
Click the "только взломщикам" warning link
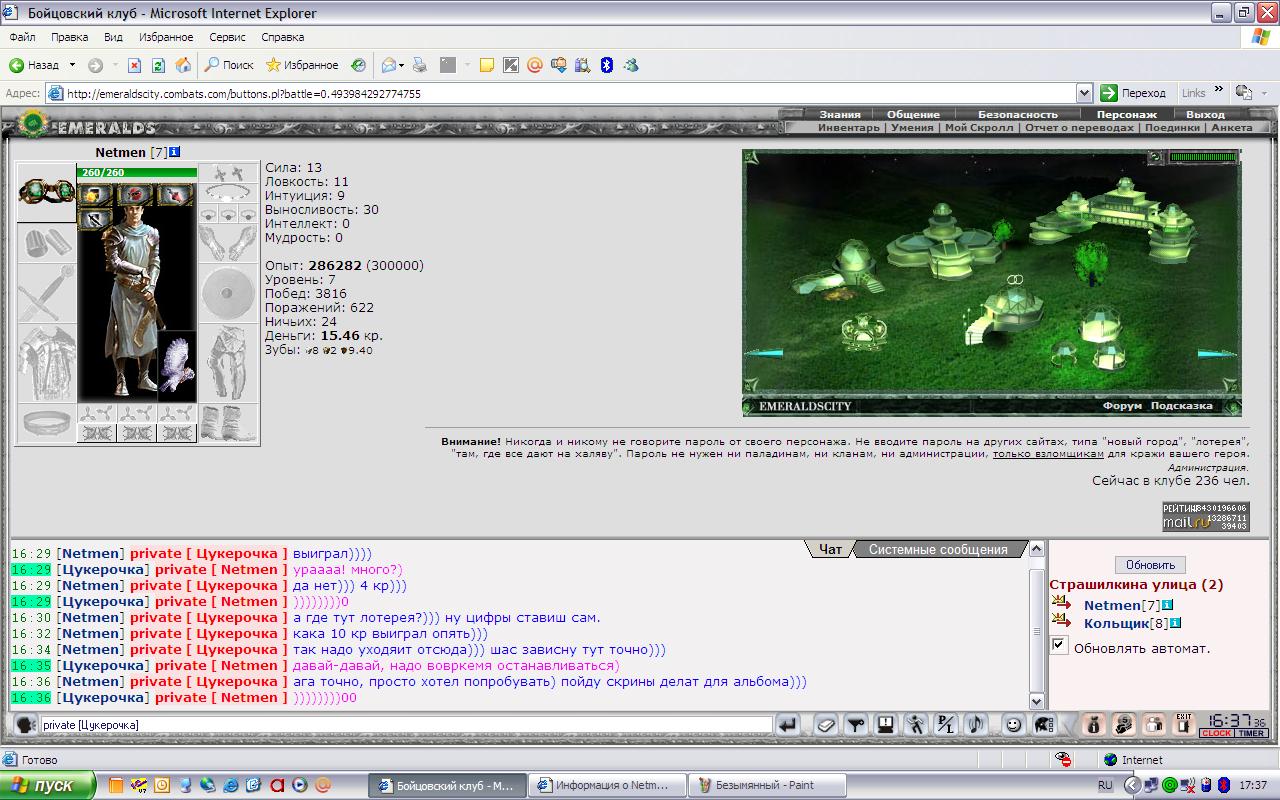coord(1048,454)
